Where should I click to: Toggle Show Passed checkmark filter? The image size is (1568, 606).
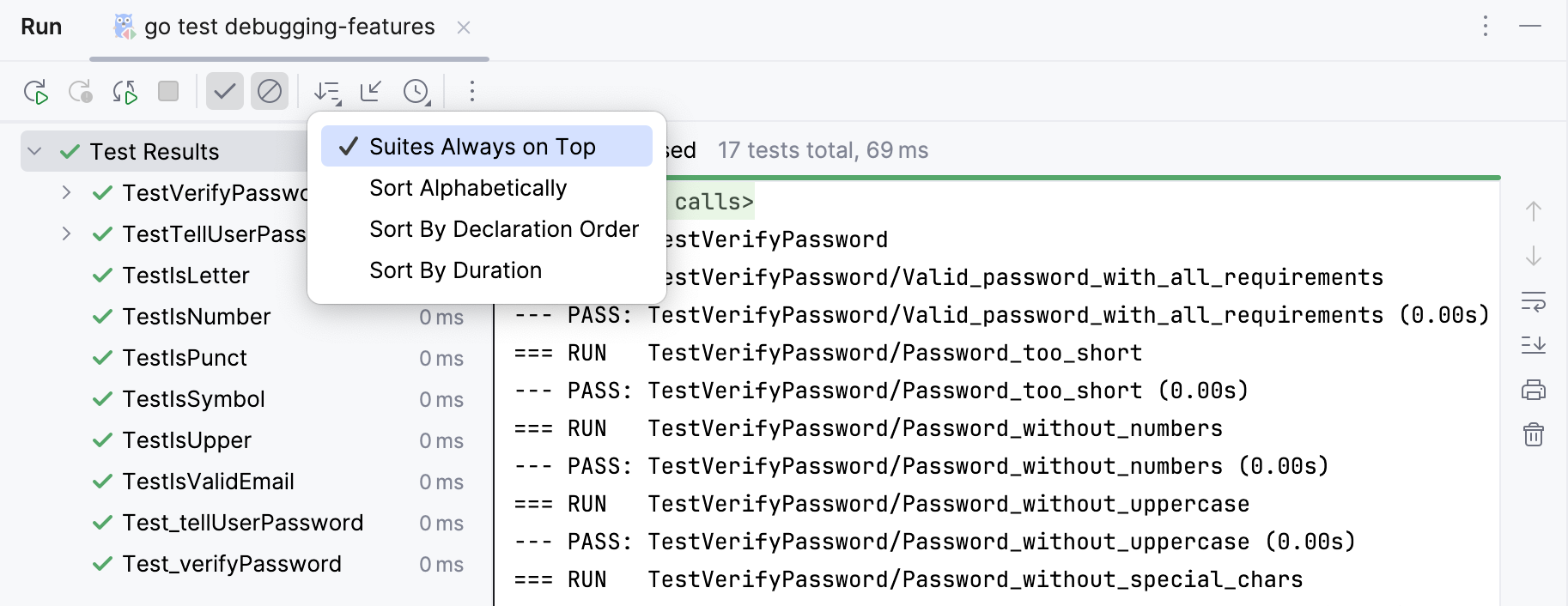coord(225,91)
